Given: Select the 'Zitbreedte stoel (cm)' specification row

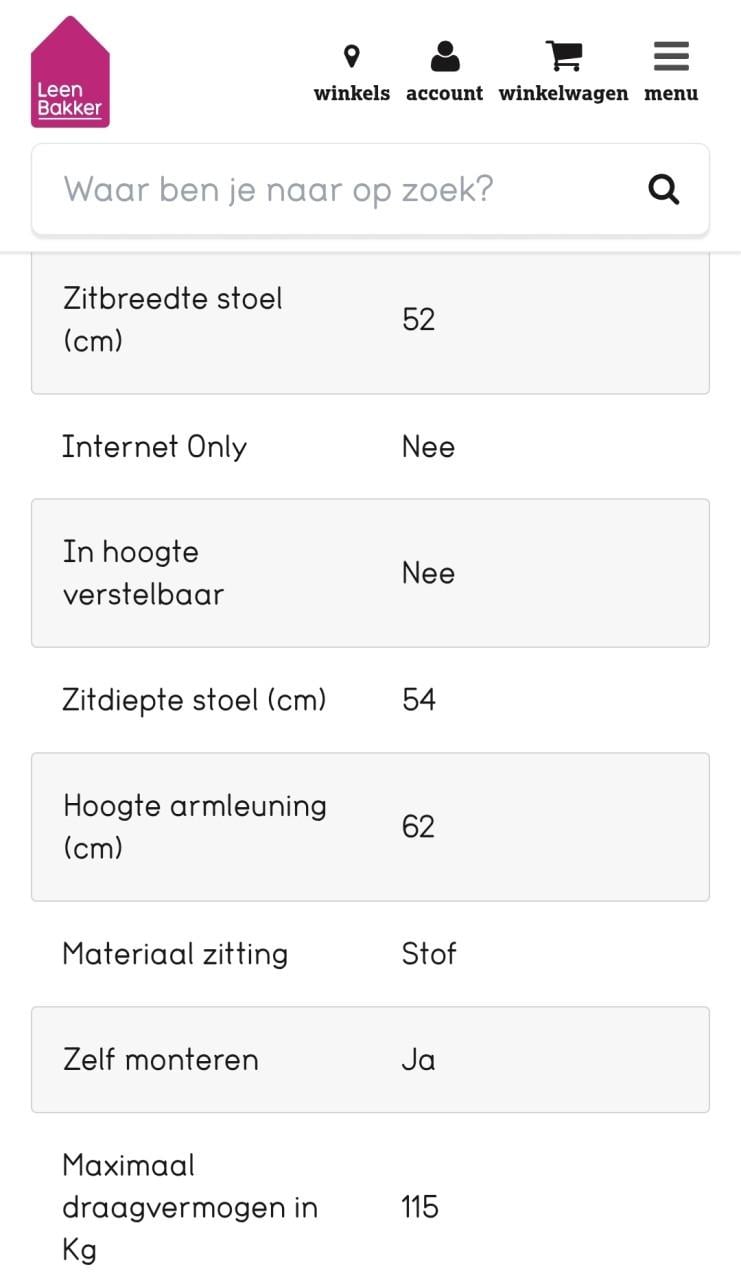Looking at the screenshot, I should pyautogui.click(x=370, y=320).
